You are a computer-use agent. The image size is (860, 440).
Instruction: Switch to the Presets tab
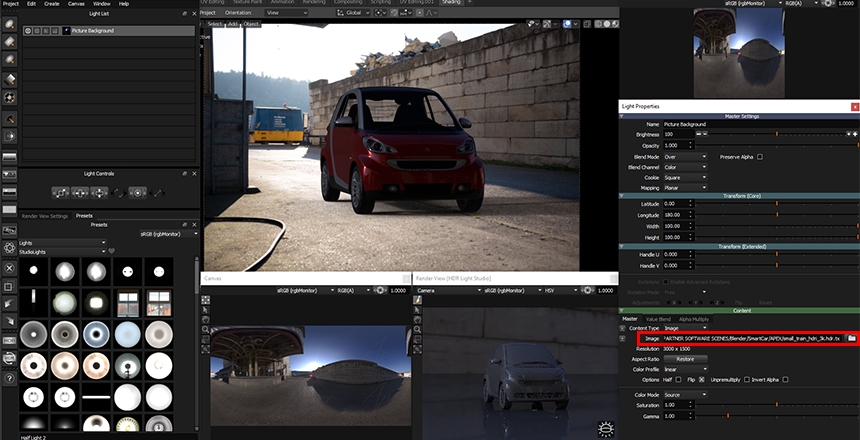click(84, 216)
